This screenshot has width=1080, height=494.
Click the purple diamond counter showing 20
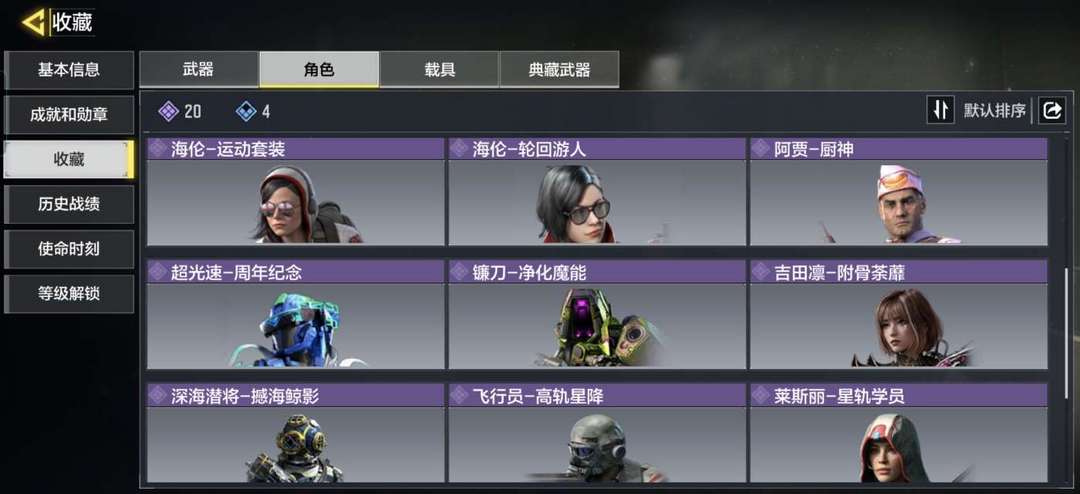[180, 111]
